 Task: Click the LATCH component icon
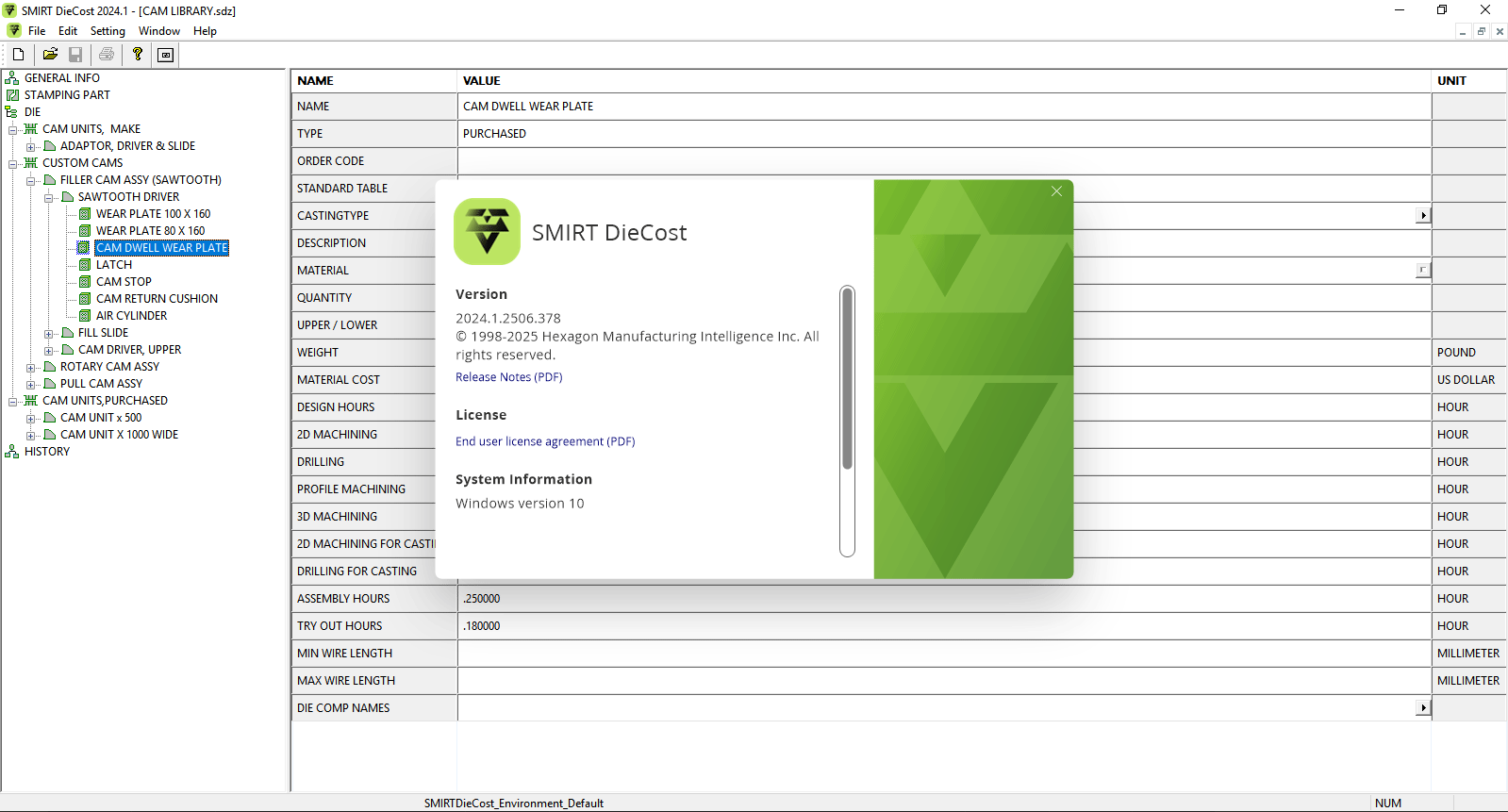point(85,265)
